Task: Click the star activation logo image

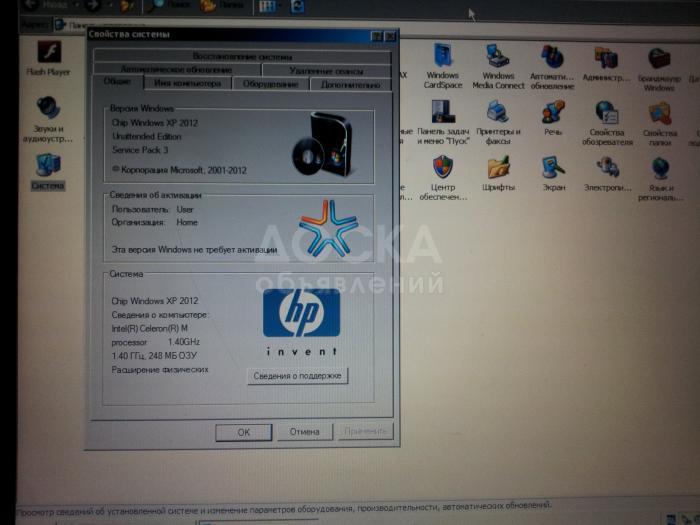Action: coord(329,228)
